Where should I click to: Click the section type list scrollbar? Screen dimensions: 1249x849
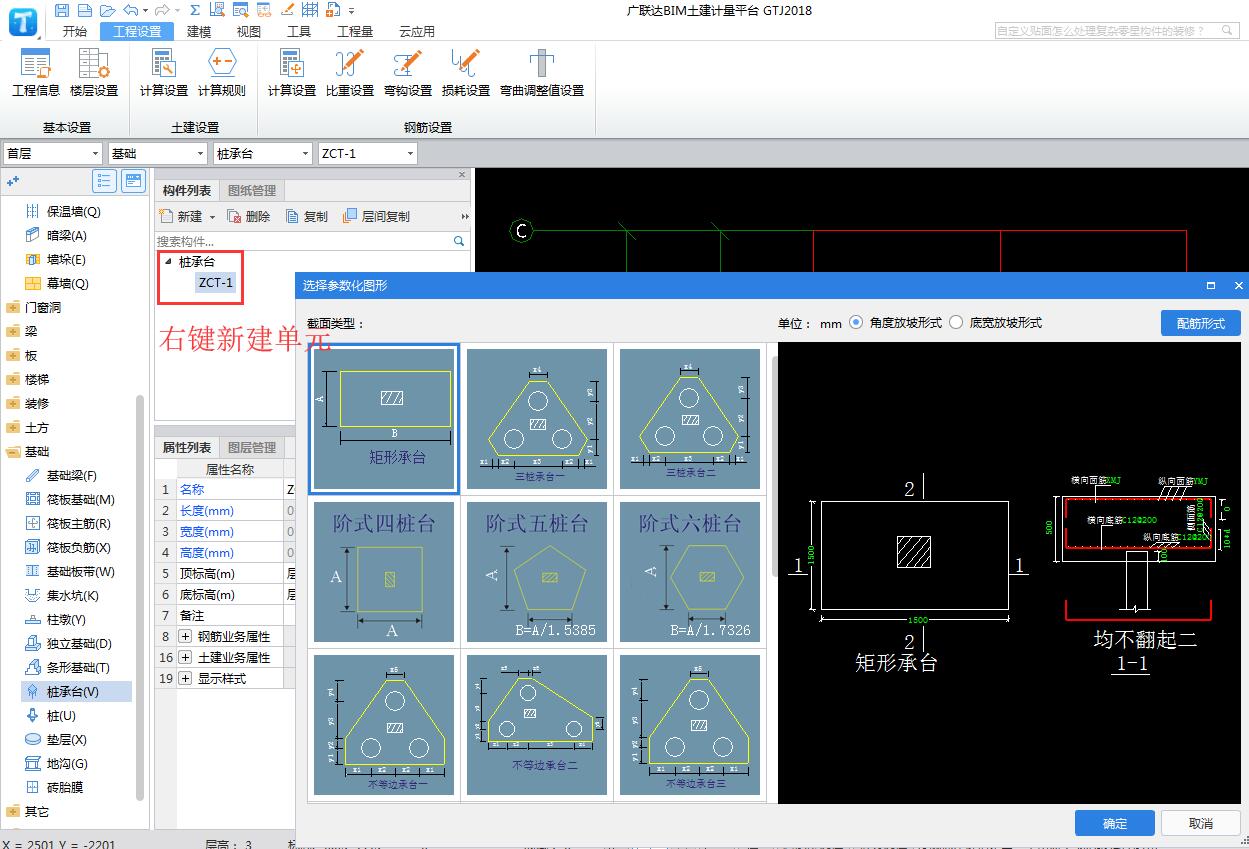click(775, 465)
